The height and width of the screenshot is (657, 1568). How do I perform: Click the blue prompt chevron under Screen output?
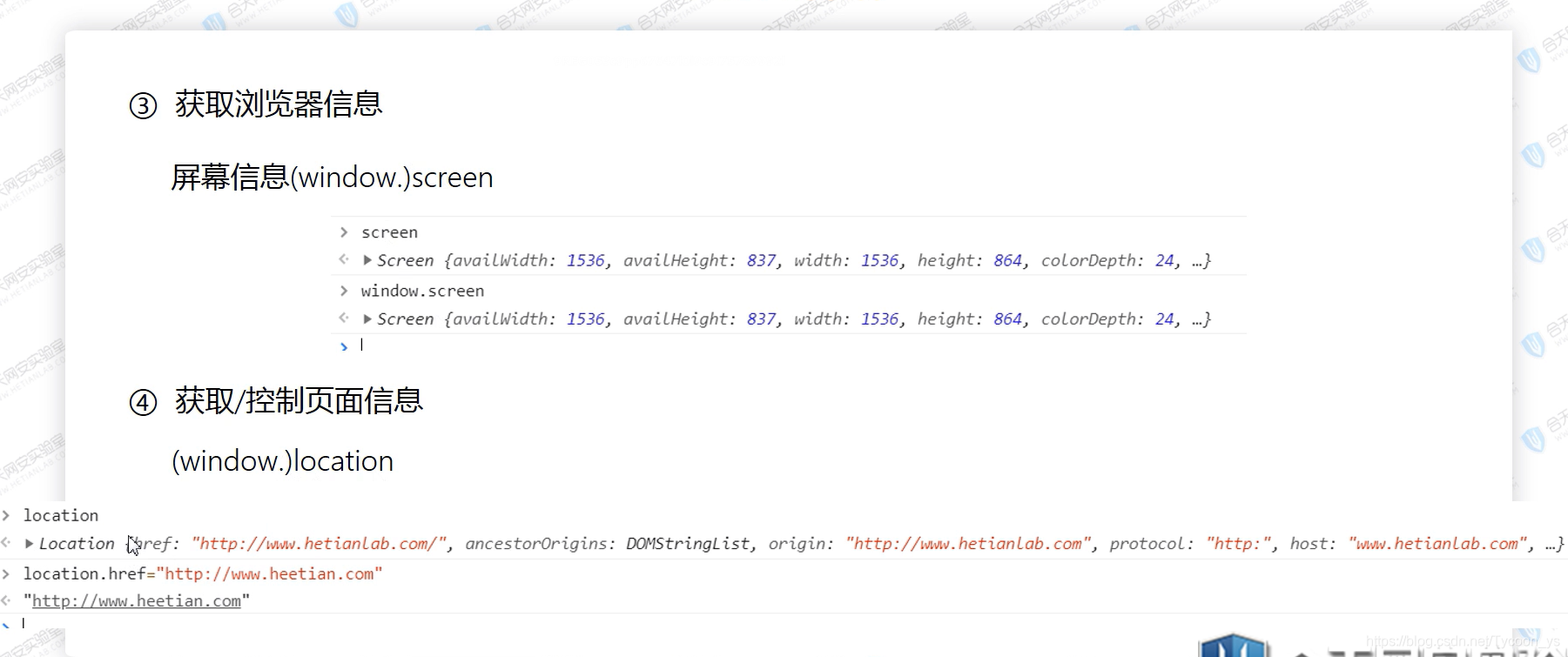click(344, 346)
